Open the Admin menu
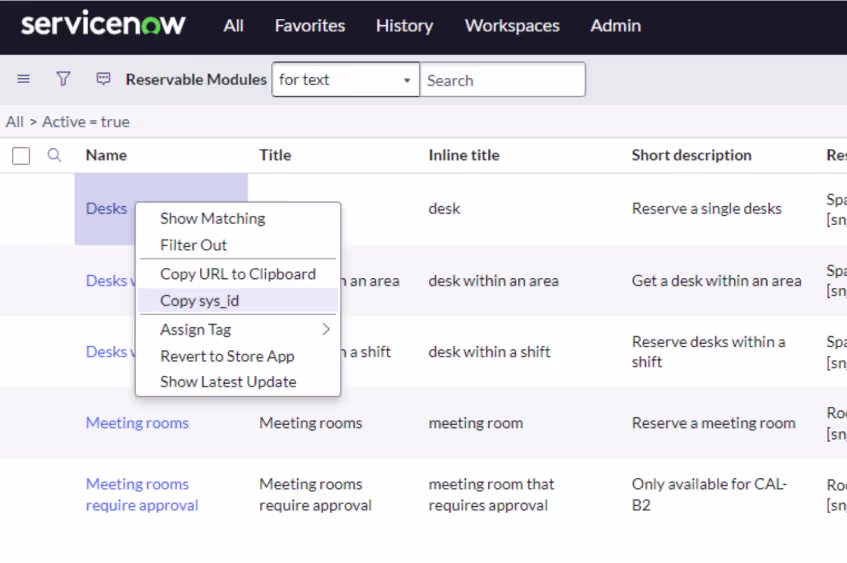This screenshot has width=847, height=563. [615, 25]
